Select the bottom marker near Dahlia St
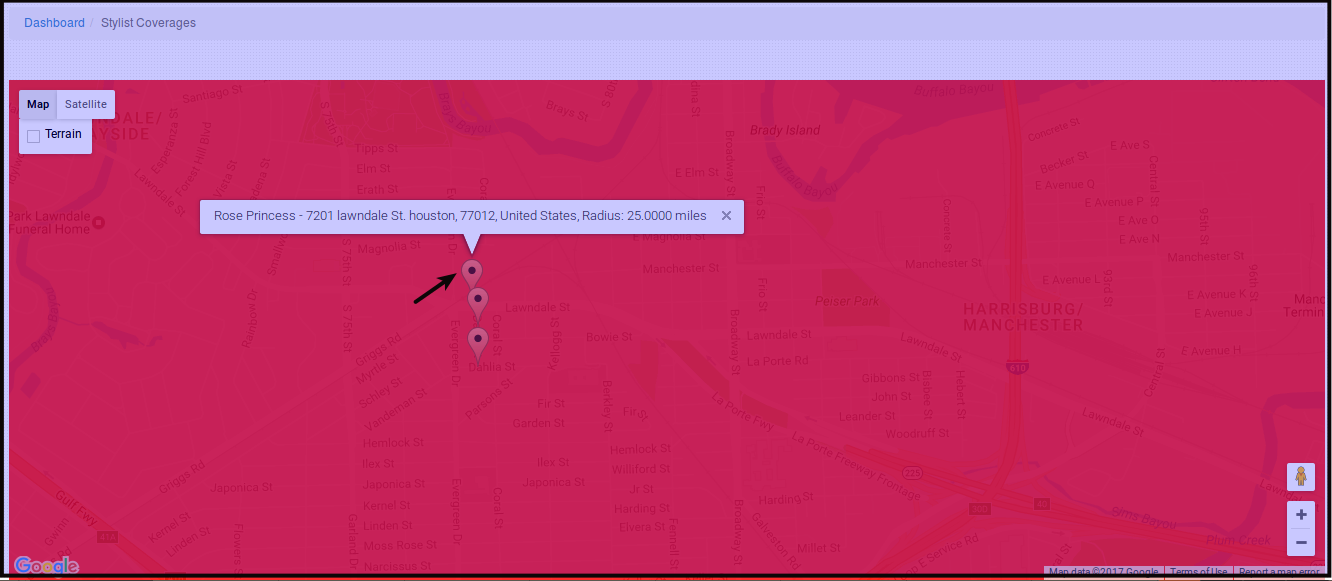Image resolution: width=1332 pixels, height=581 pixels. (478, 343)
